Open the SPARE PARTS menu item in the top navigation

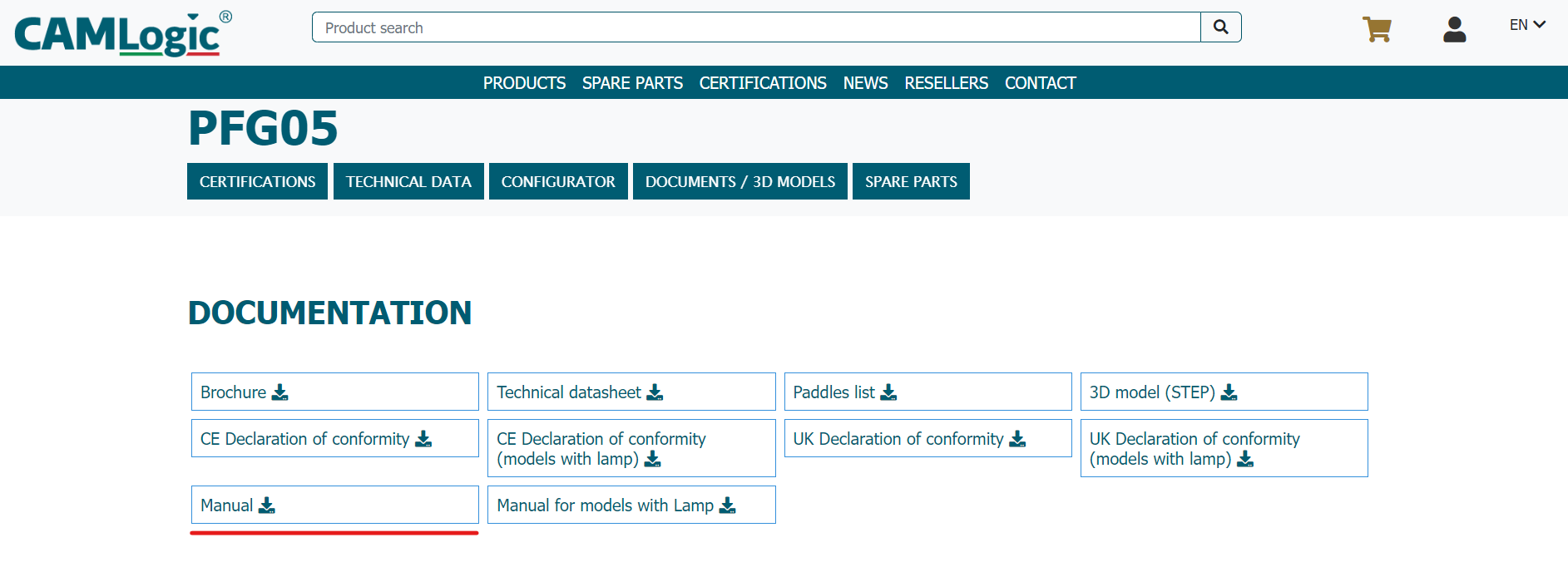pyautogui.click(x=632, y=83)
